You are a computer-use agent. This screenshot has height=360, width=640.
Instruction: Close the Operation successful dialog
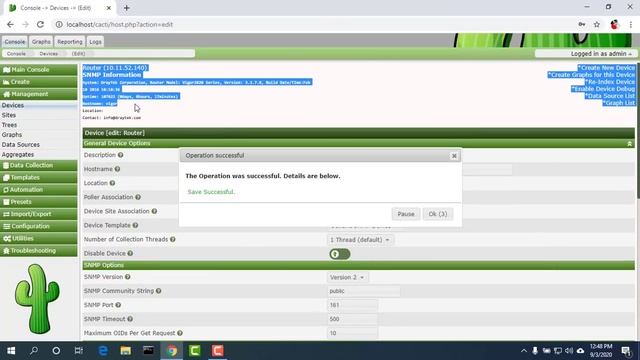454,156
